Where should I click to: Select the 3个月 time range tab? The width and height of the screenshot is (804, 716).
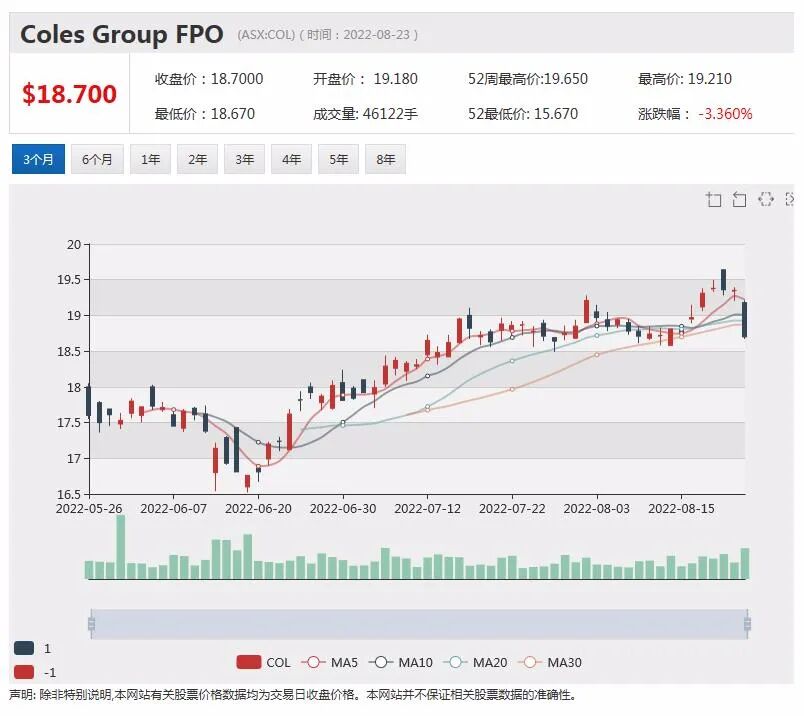point(38,159)
